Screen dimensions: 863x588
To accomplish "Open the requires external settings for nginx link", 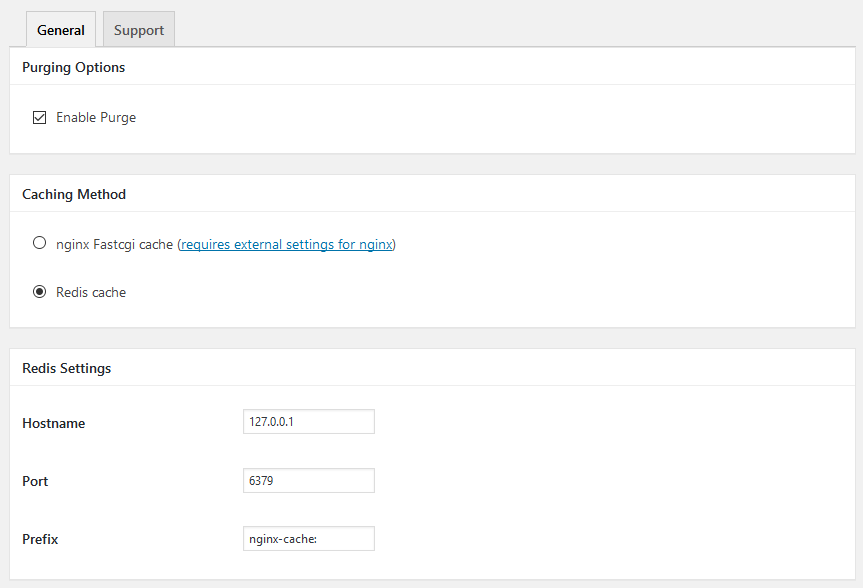I will tap(287, 244).
